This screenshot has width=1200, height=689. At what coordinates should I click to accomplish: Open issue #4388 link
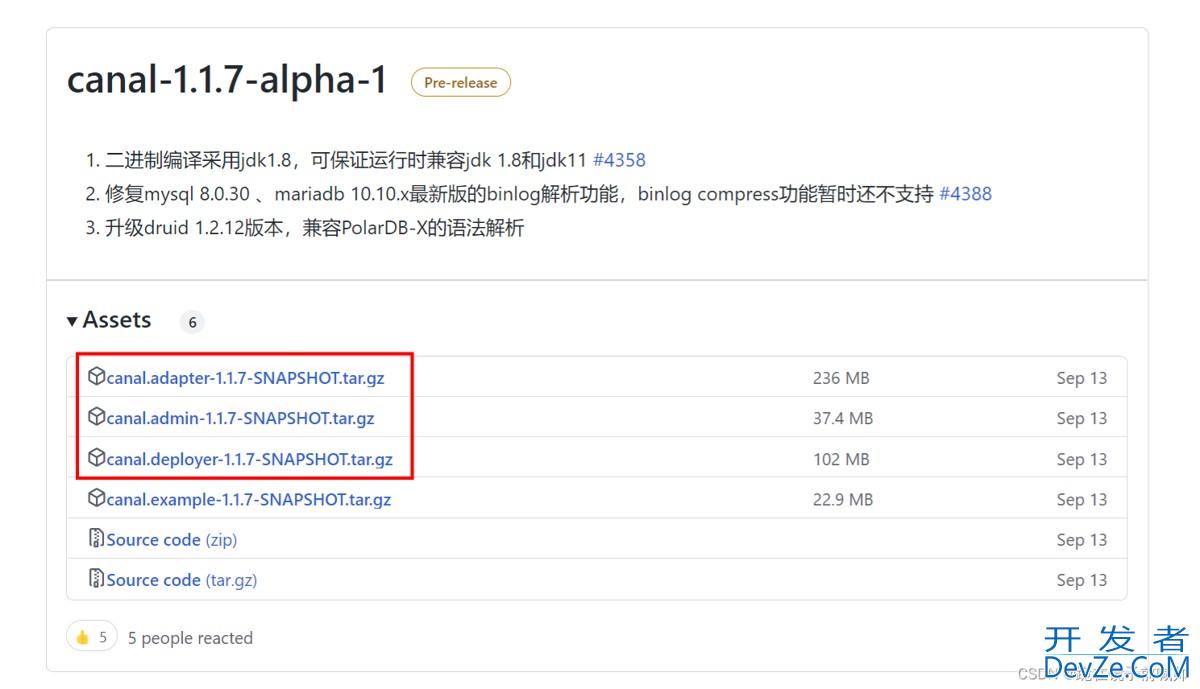965,194
